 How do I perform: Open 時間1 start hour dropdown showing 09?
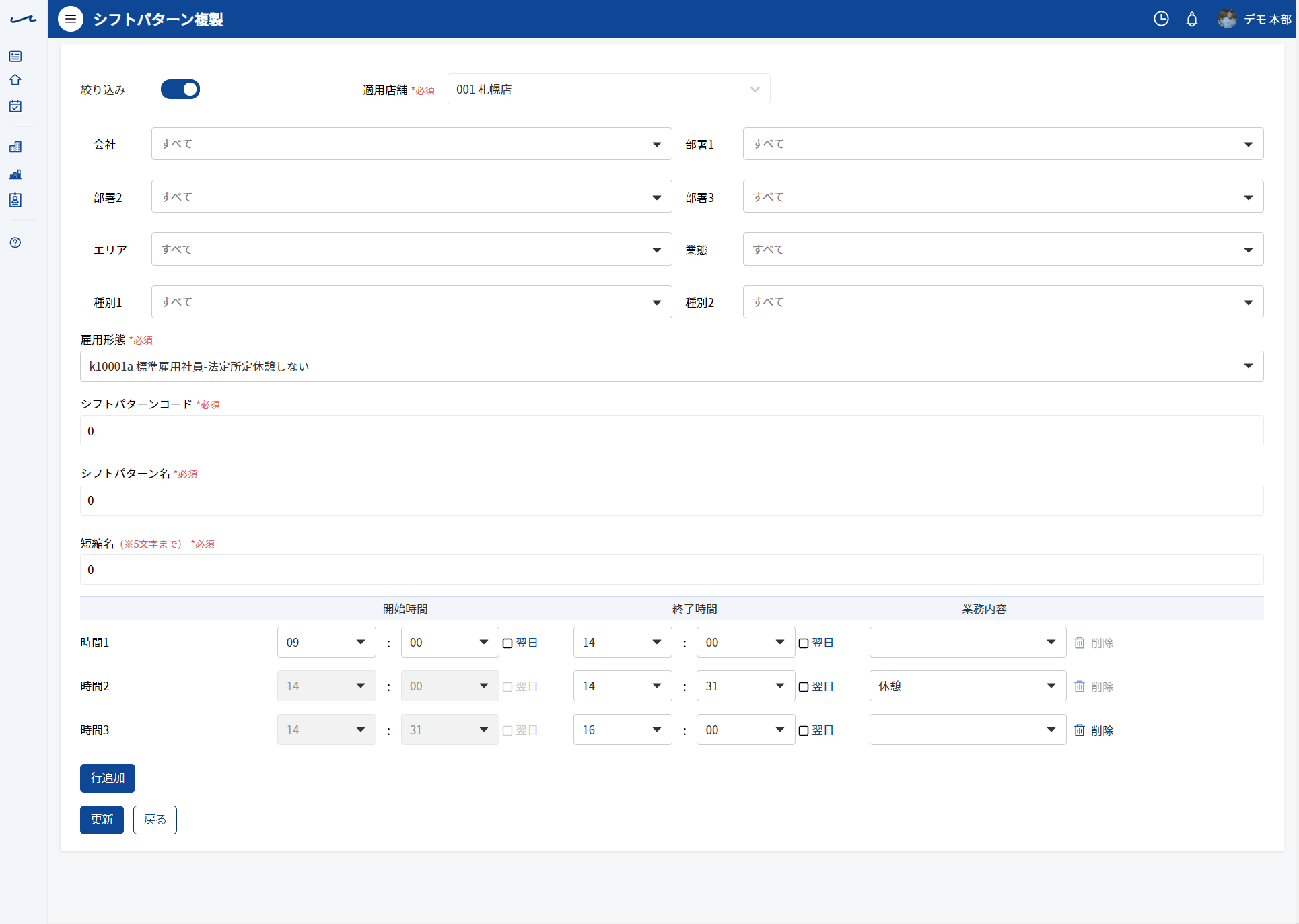pos(326,643)
